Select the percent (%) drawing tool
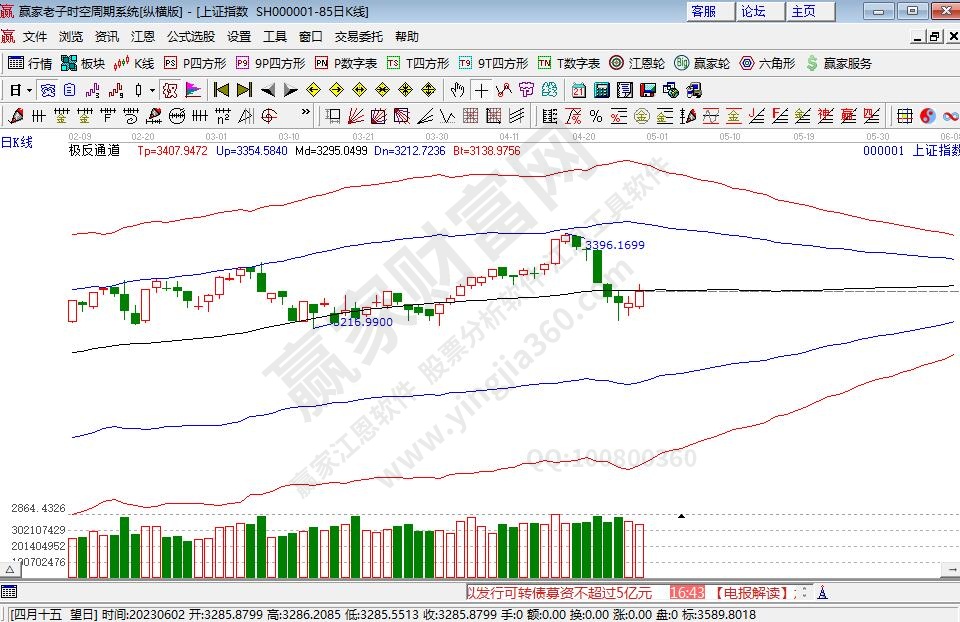This screenshot has height=622, width=960. click(x=595, y=115)
